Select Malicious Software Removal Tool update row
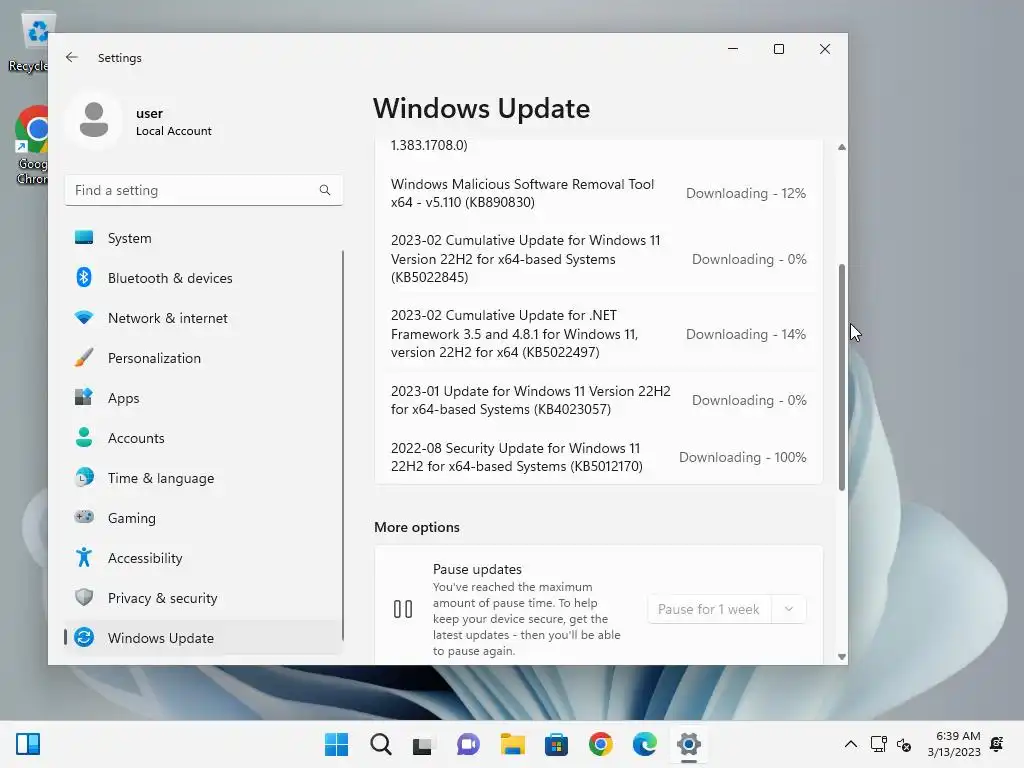1024x768 pixels. 598,193
